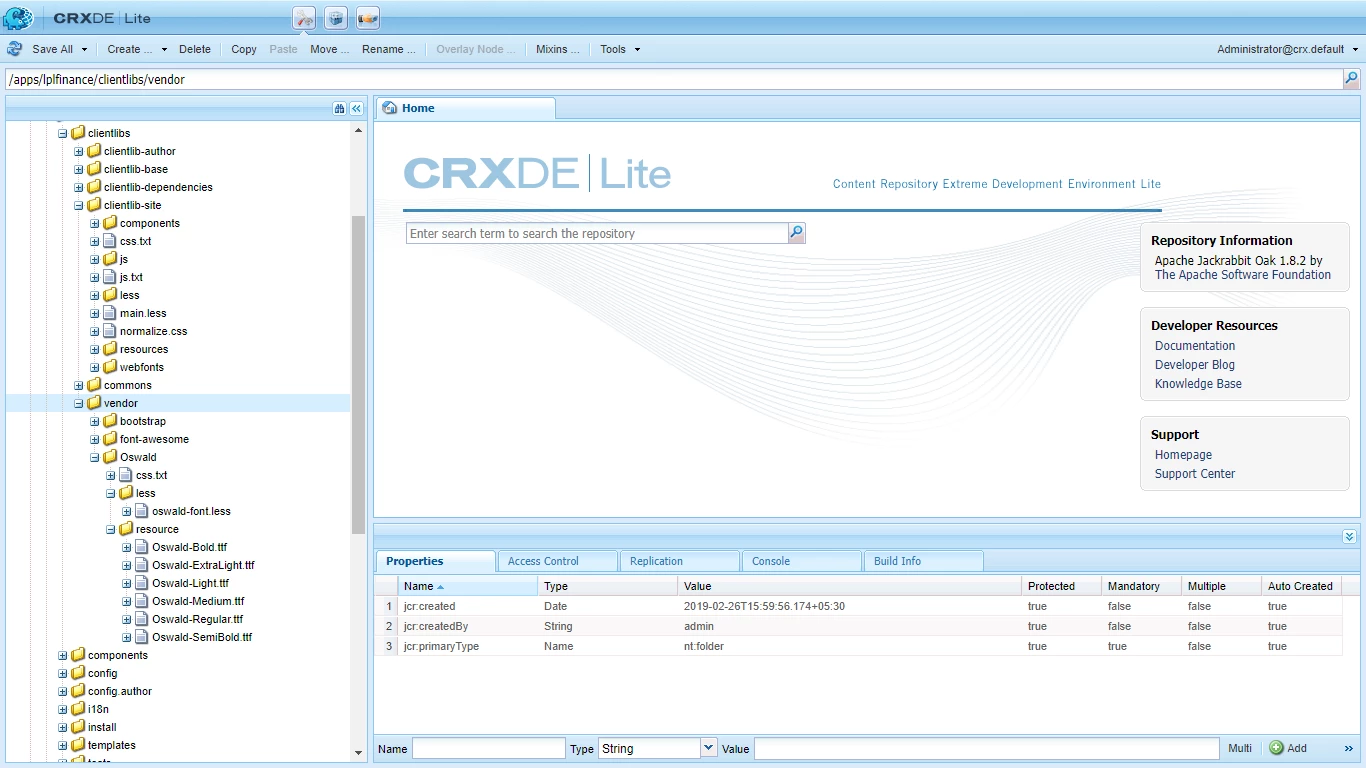Click the search icon next to the path bar
The height and width of the screenshot is (768, 1366).
tap(1351, 79)
